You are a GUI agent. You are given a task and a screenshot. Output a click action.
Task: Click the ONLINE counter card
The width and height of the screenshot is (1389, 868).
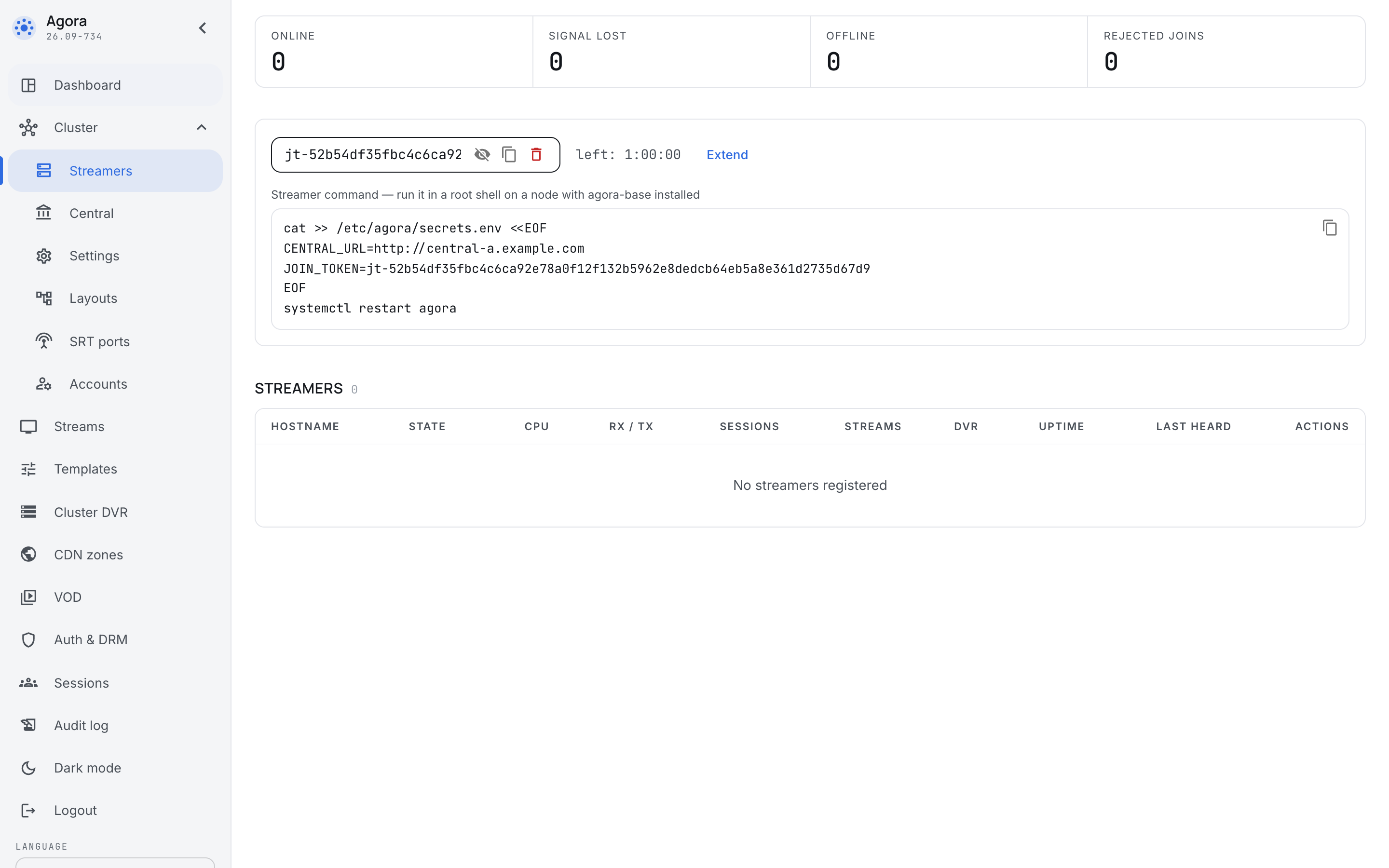[394, 52]
